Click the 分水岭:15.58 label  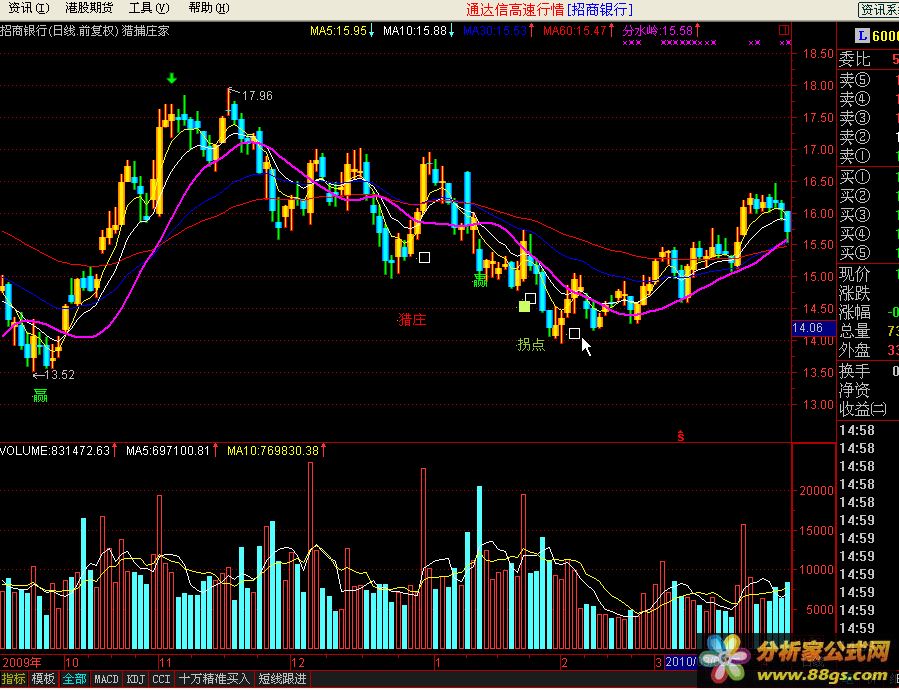(x=658, y=30)
